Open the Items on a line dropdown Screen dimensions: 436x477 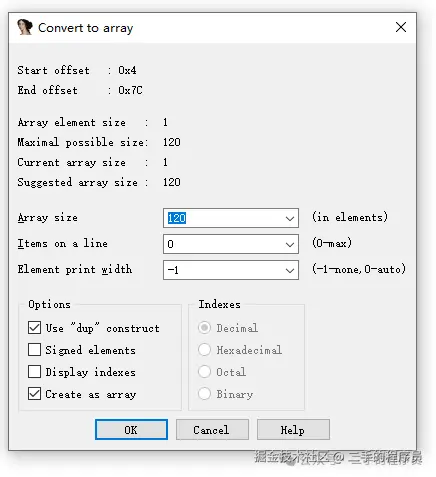pos(290,244)
